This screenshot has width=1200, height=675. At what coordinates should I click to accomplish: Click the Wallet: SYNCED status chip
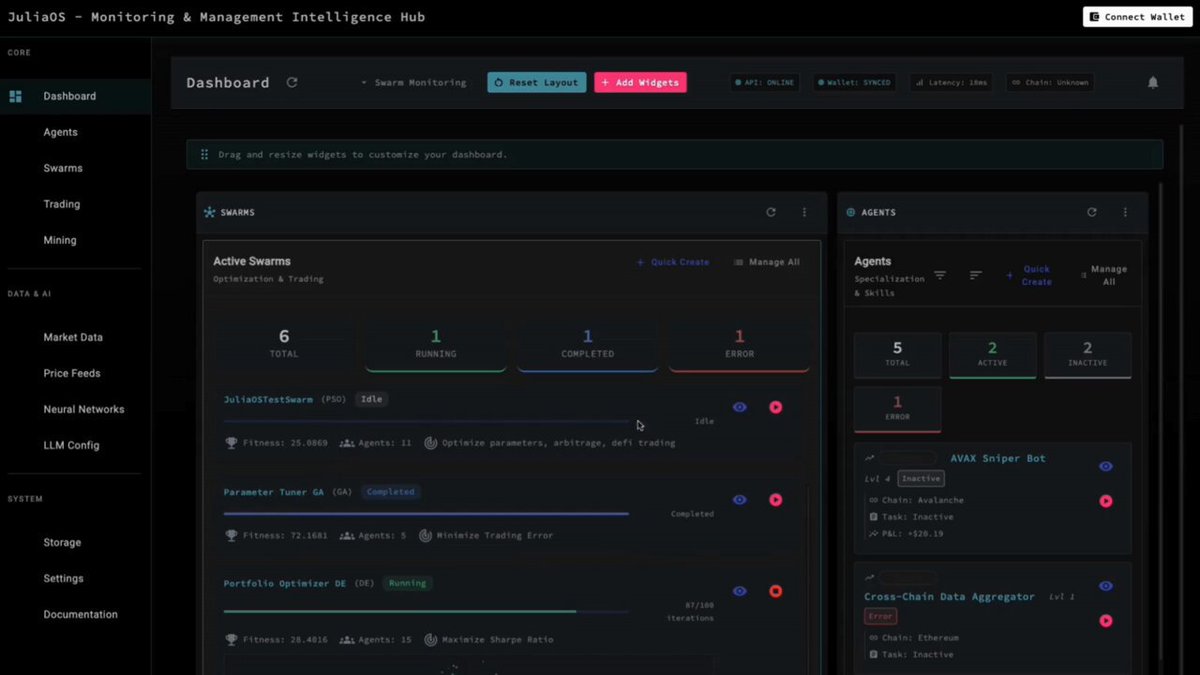coord(854,82)
